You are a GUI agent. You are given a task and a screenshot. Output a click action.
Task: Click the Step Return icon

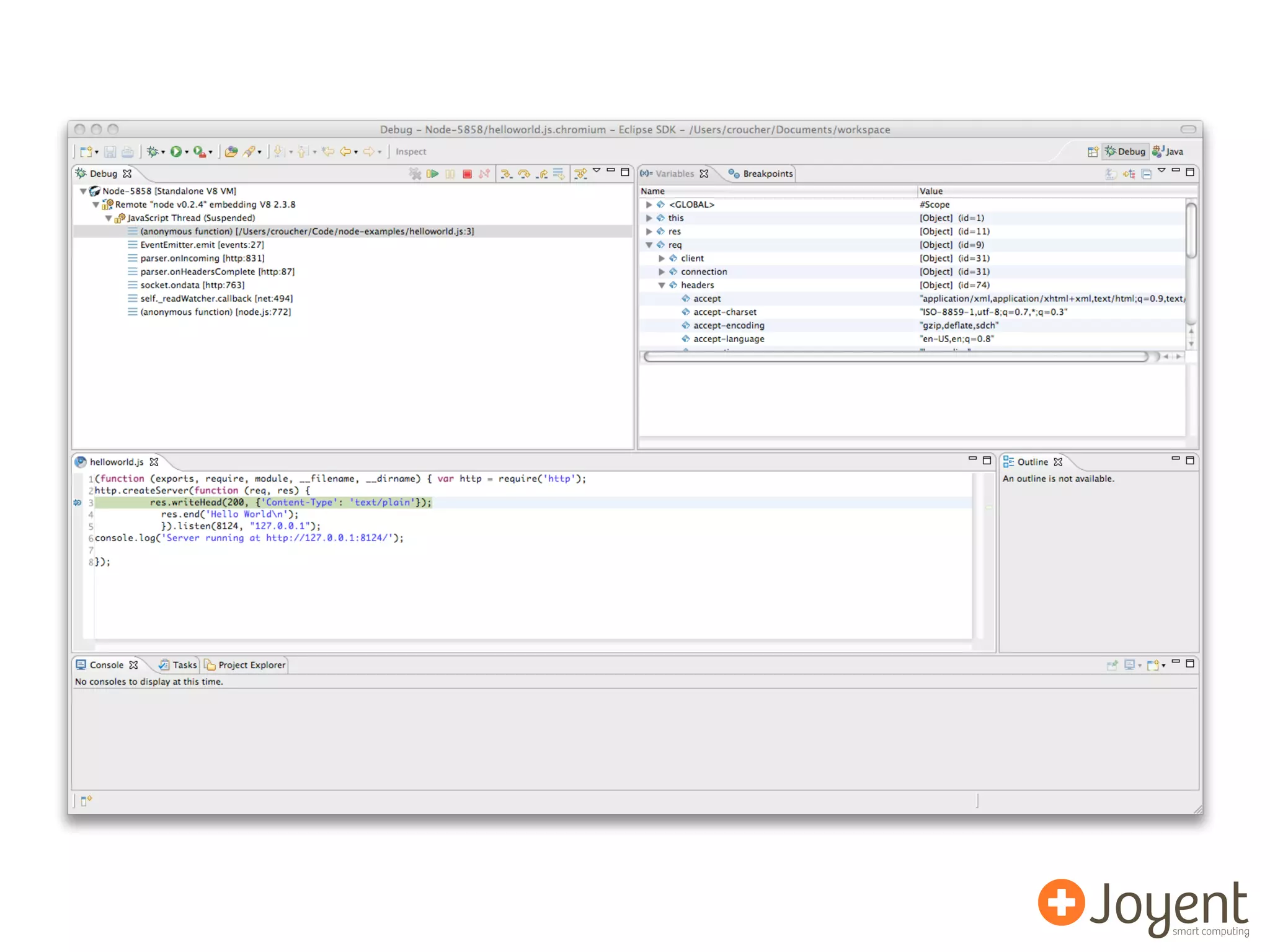(x=542, y=174)
